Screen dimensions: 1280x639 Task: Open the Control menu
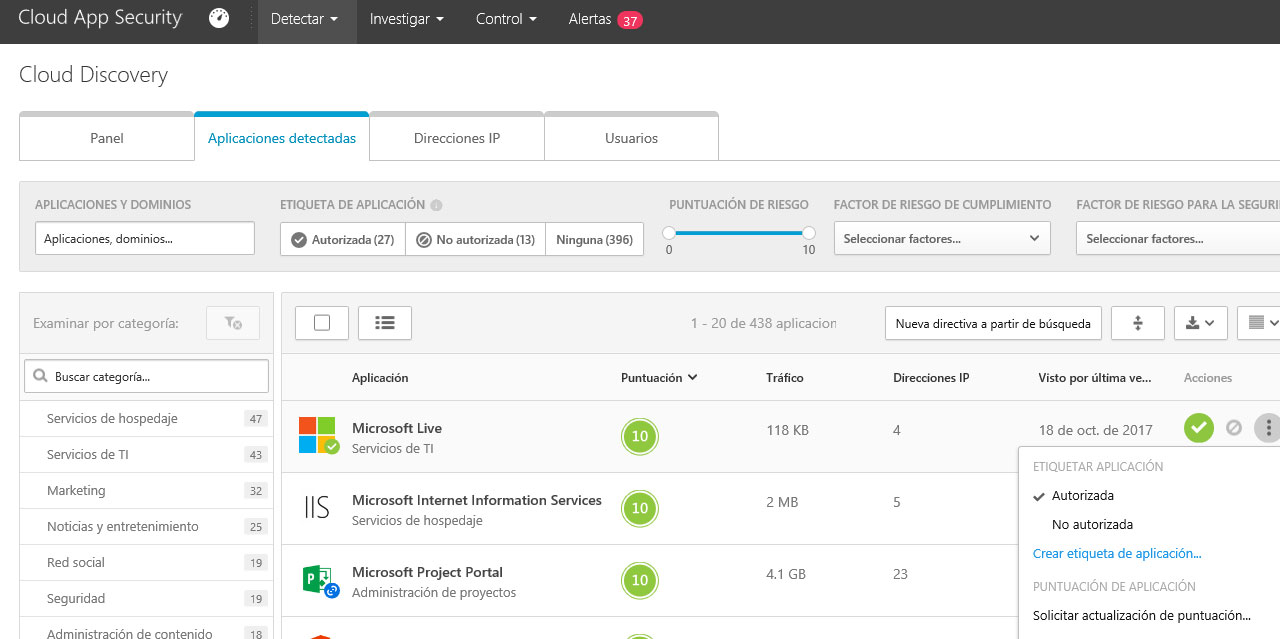506,19
